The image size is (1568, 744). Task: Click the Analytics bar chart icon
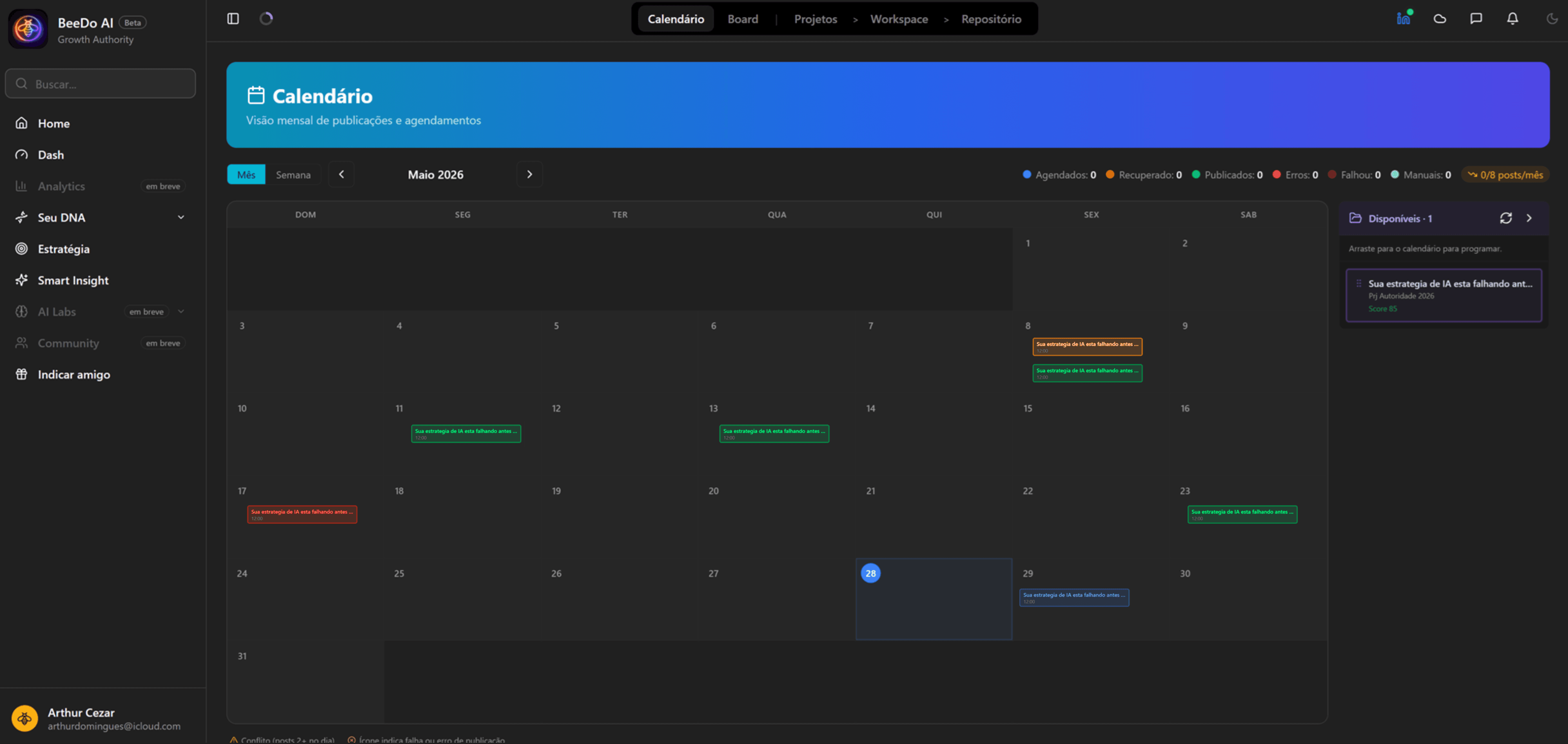pos(21,186)
